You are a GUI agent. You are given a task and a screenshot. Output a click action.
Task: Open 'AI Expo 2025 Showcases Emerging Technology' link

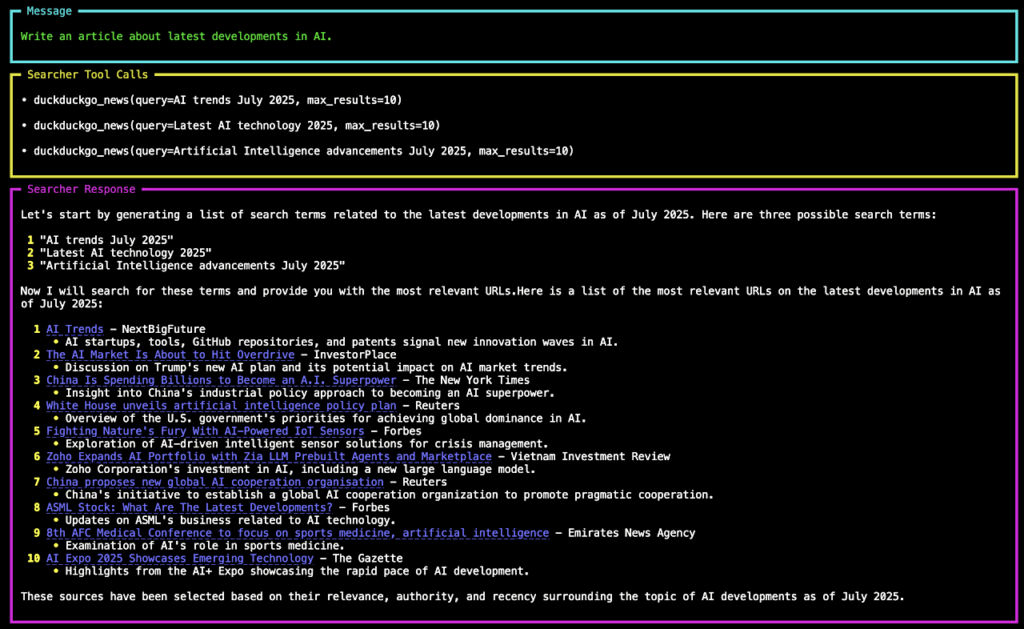coord(180,558)
